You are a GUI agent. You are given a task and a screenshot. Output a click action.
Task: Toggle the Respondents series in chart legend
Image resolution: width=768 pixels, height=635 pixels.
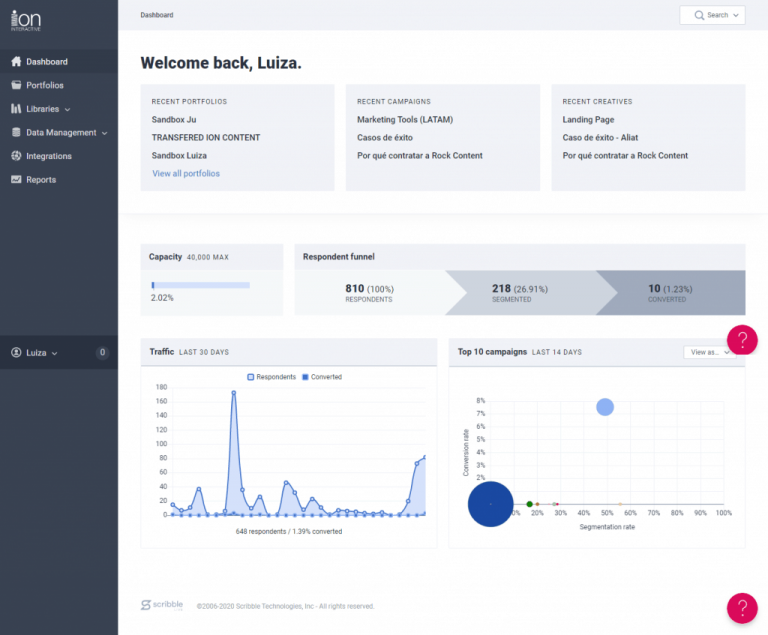point(271,377)
